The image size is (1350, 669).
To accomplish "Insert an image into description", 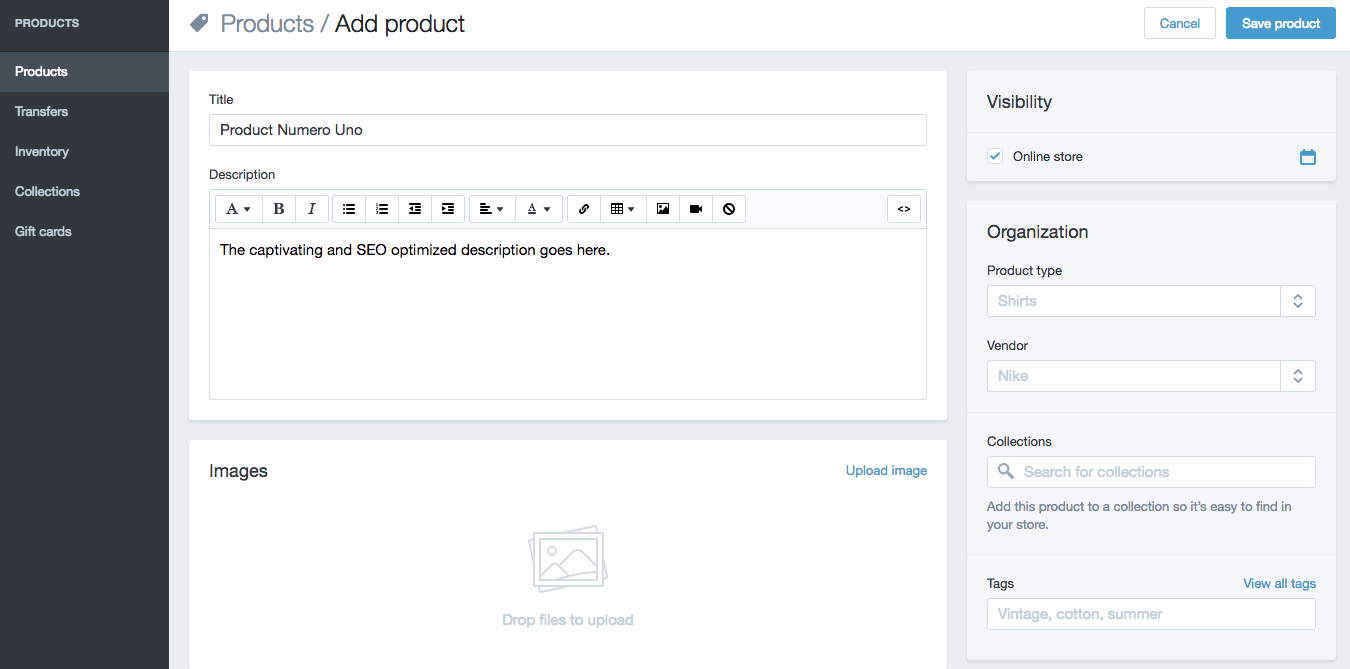I will [x=663, y=209].
